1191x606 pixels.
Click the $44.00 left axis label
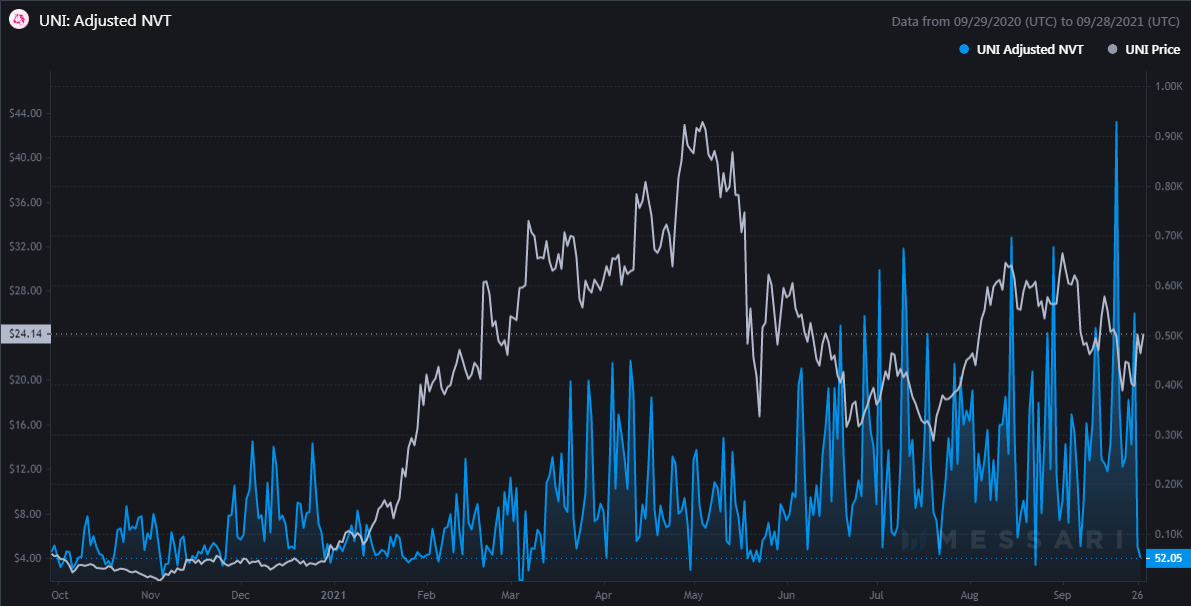pyautogui.click(x=25, y=113)
